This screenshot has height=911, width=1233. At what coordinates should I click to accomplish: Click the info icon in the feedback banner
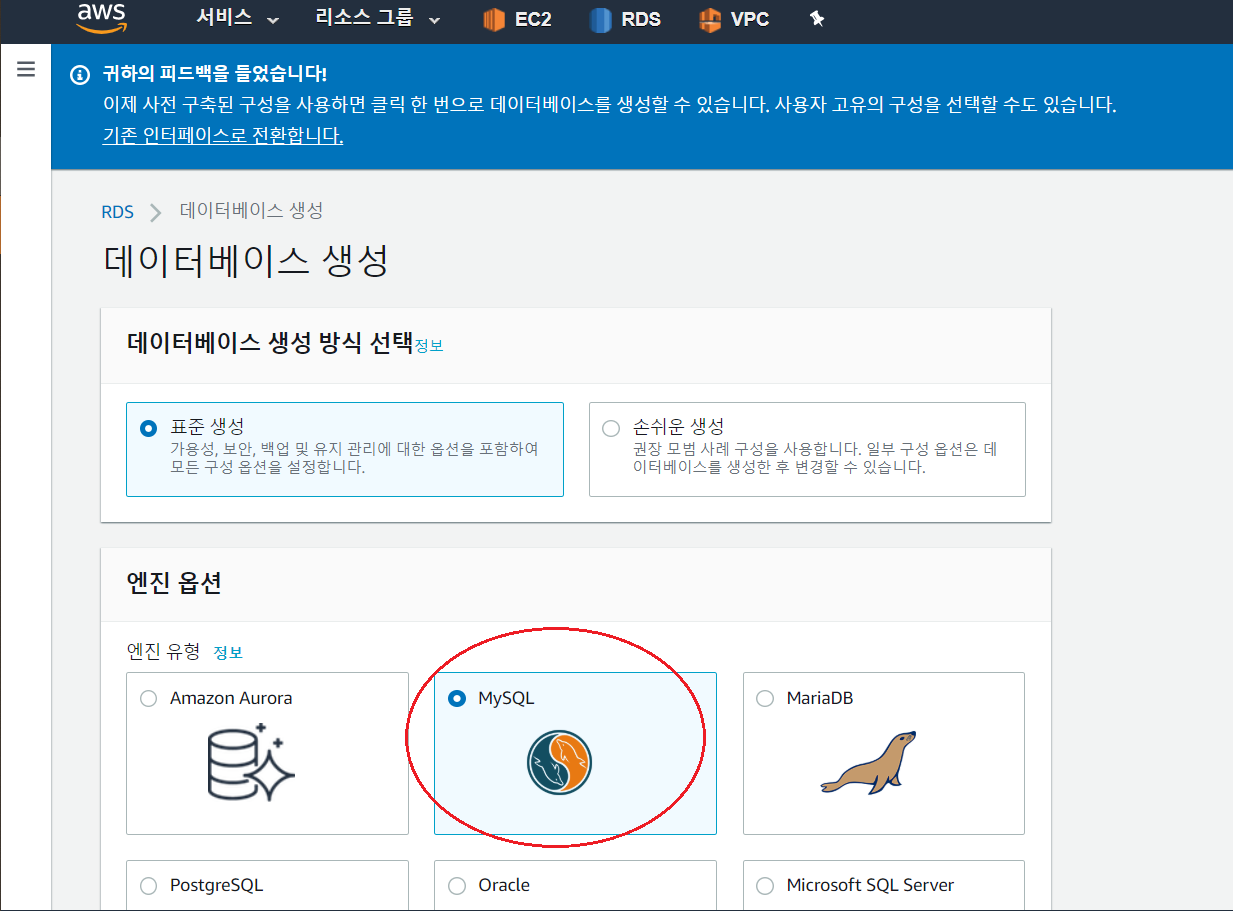(x=80, y=74)
